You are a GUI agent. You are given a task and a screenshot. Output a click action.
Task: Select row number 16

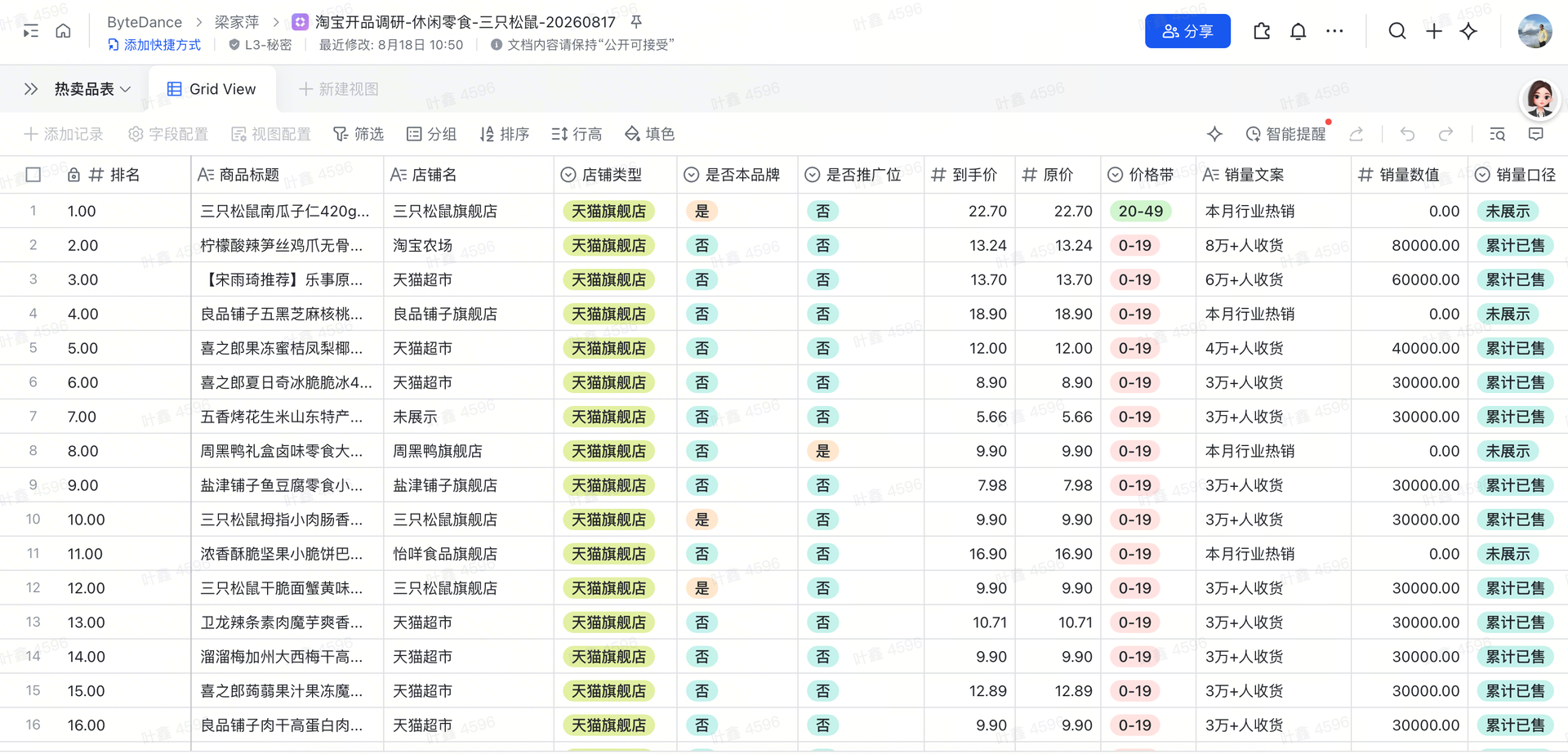point(33,725)
